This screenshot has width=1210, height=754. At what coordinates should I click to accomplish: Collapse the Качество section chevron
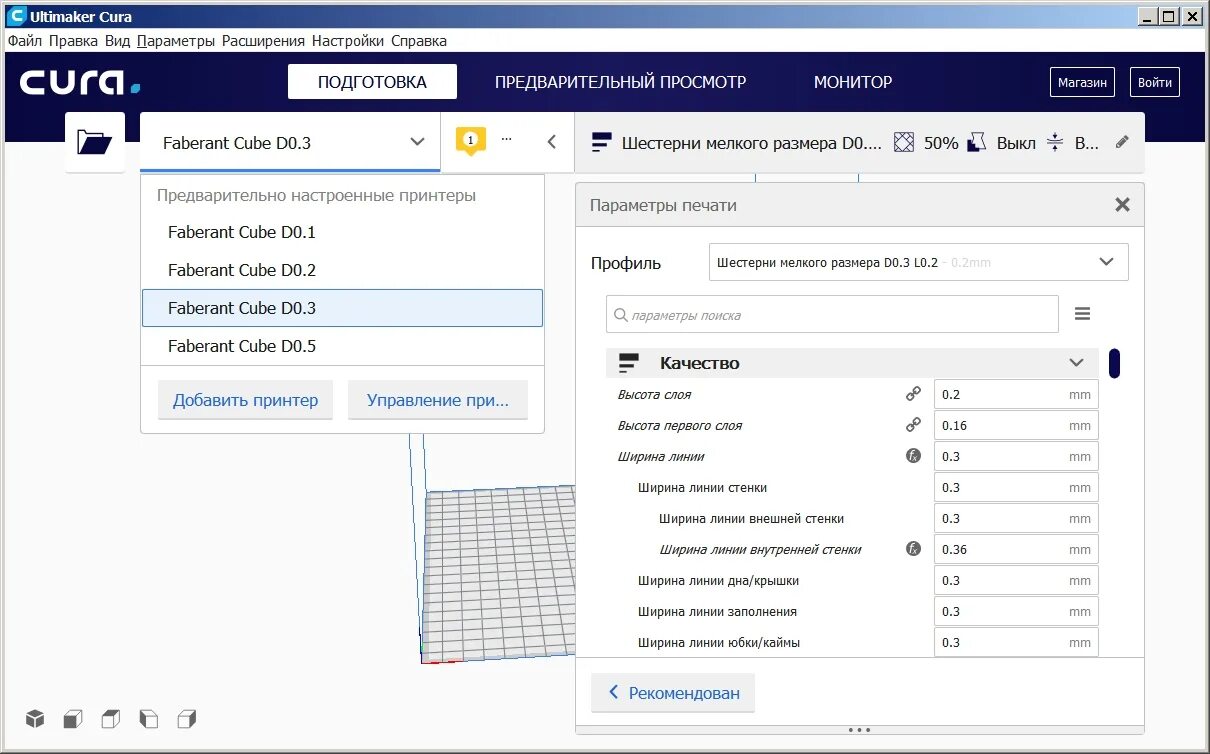point(1076,363)
